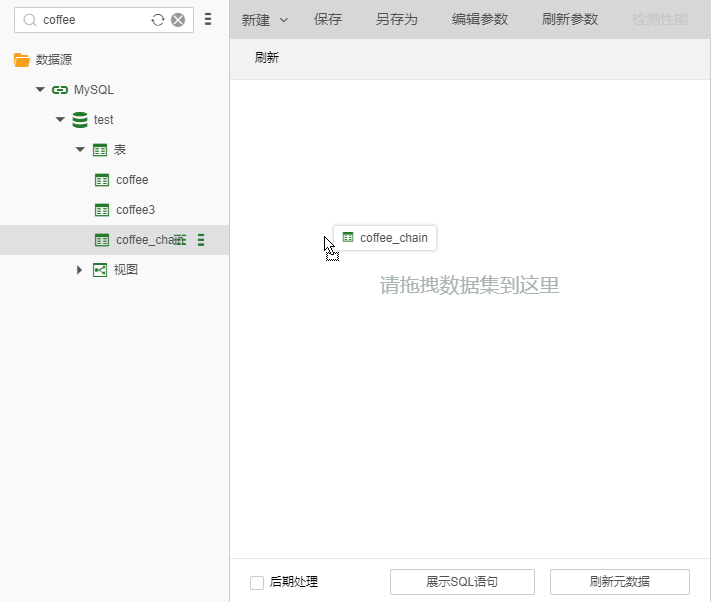Choose 另存为 from the toolbar
Image resolution: width=711 pixels, height=602 pixels.
396,20
